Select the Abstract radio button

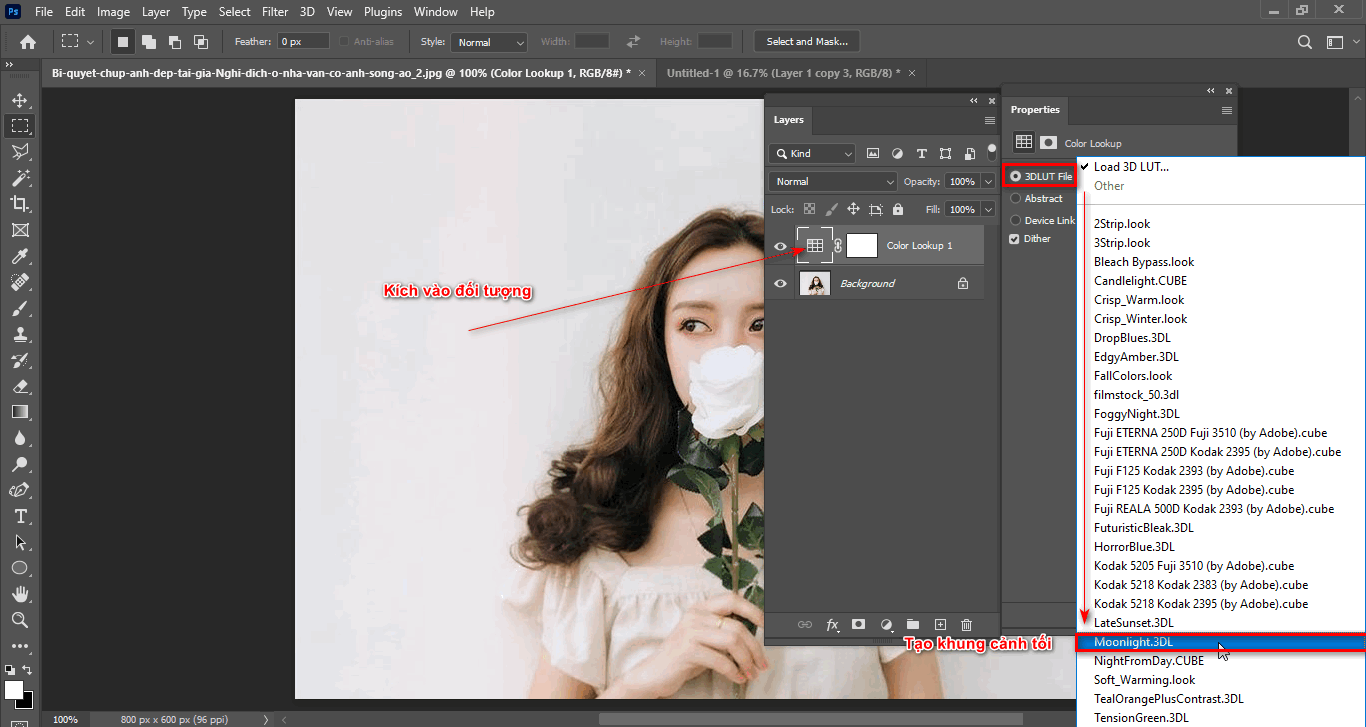1015,198
